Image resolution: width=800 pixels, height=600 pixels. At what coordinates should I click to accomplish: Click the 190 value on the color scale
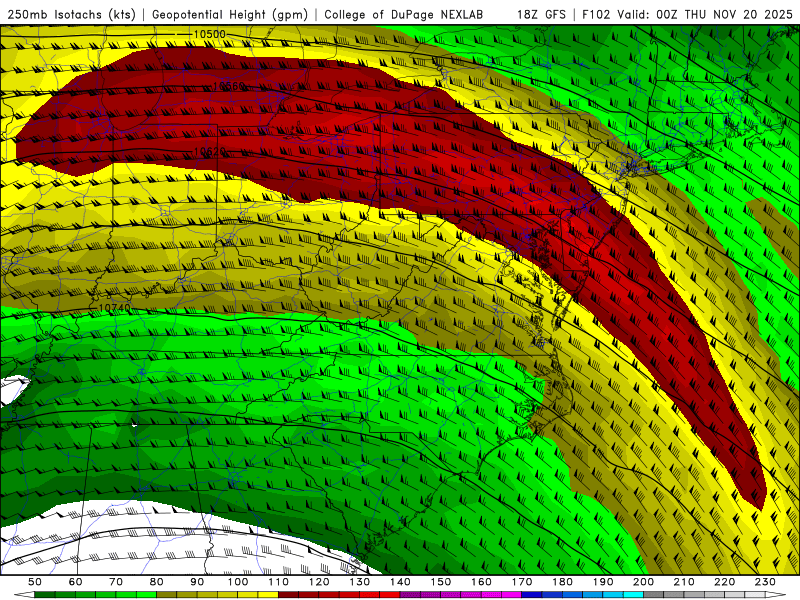603,582
